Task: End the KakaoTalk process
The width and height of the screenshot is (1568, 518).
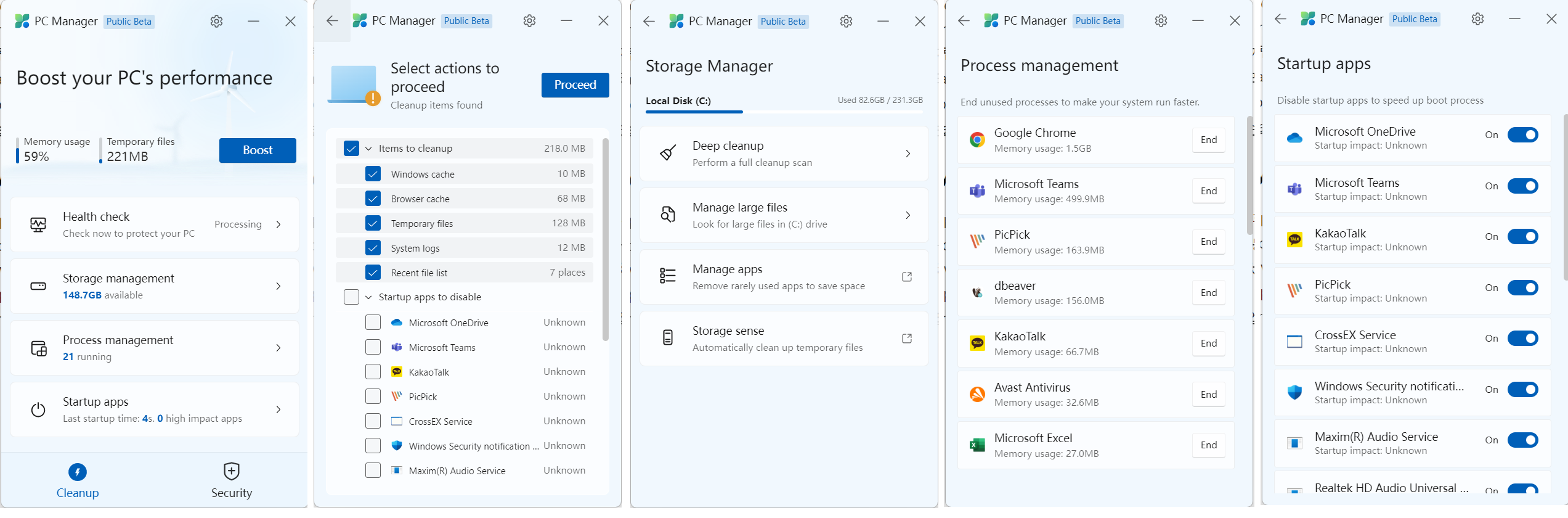Action: 1208,343
